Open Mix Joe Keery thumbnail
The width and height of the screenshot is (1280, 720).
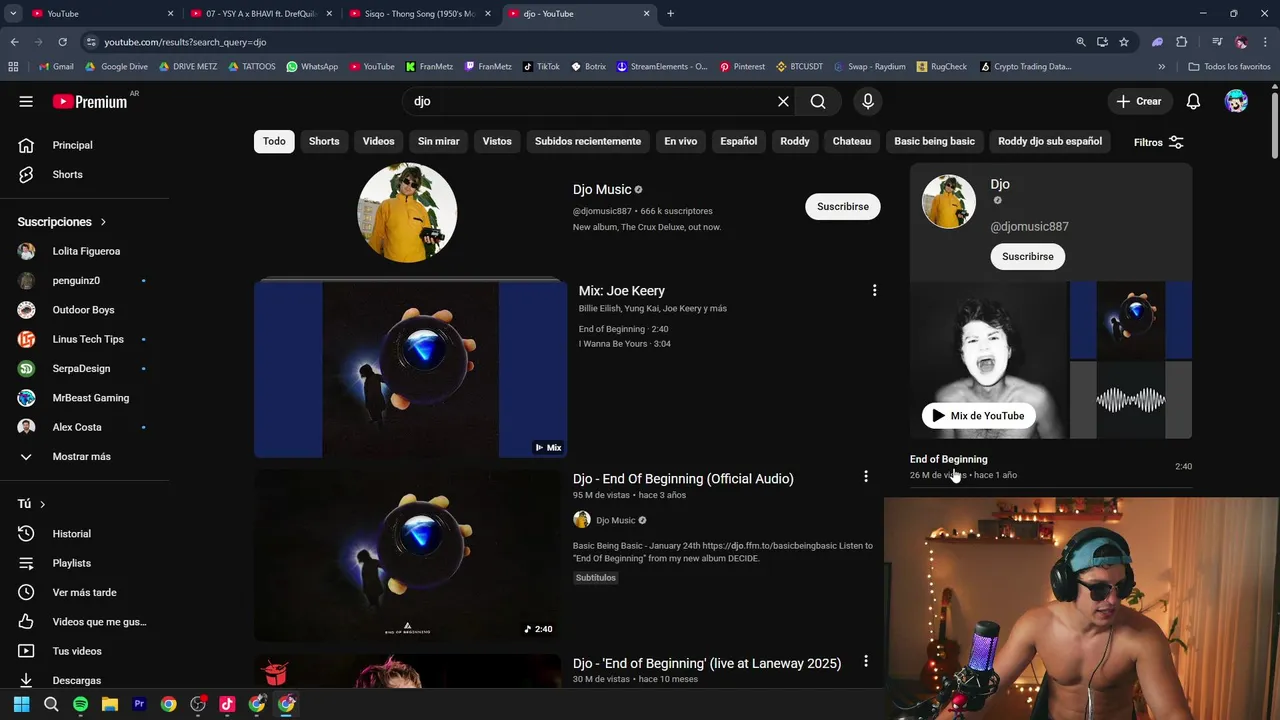pos(410,369)
